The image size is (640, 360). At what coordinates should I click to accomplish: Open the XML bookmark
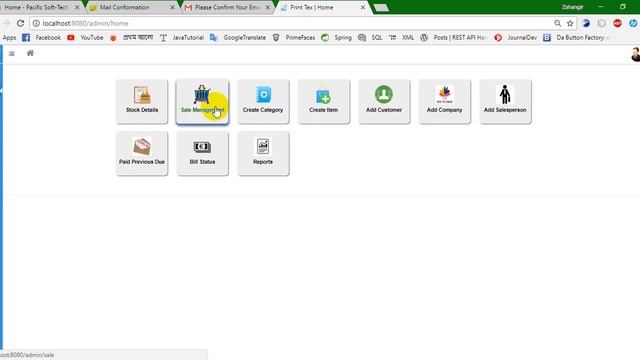pos(401,38)
